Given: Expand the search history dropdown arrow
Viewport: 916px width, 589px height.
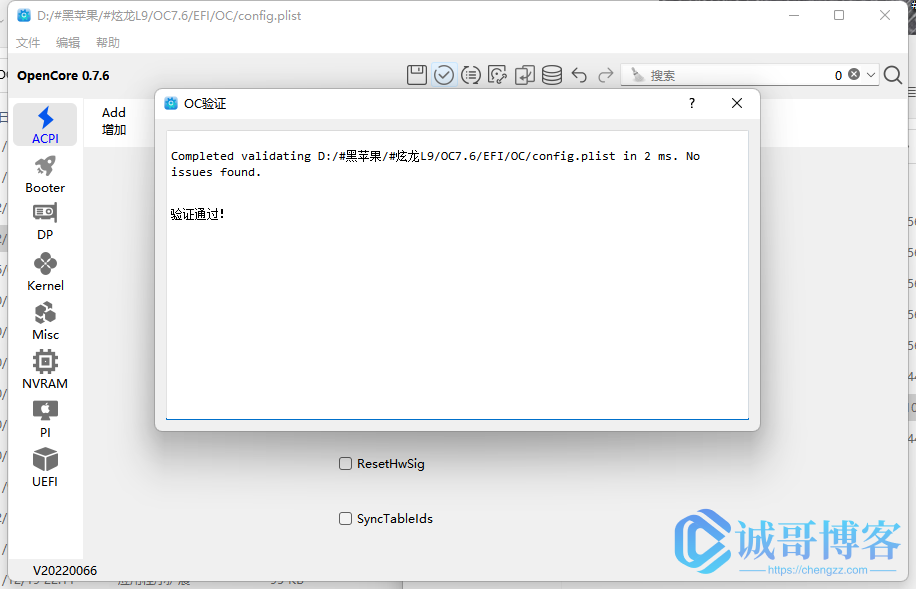Looking at the screenshot, I should (x=870, y=75).
